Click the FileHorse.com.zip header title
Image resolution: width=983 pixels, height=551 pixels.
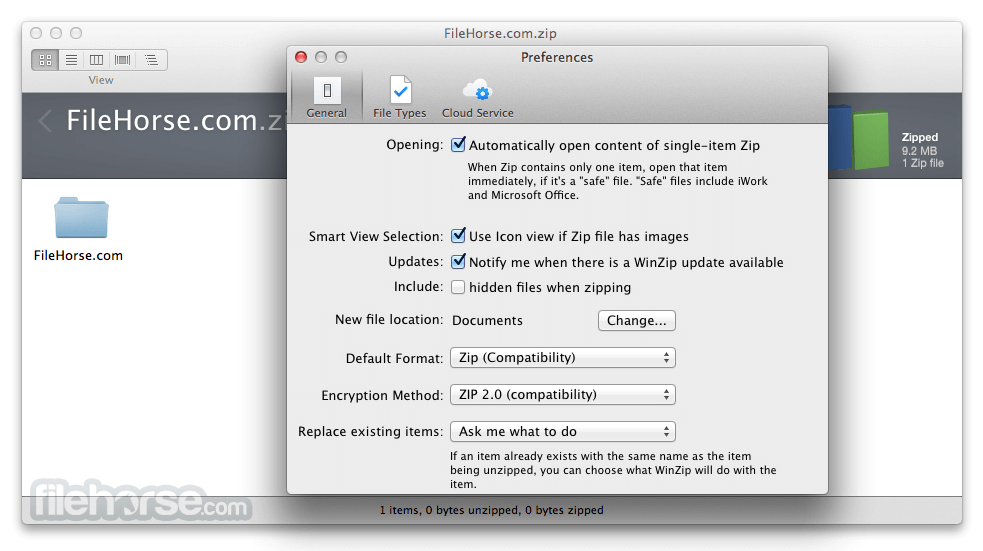[x=176, y=120]
